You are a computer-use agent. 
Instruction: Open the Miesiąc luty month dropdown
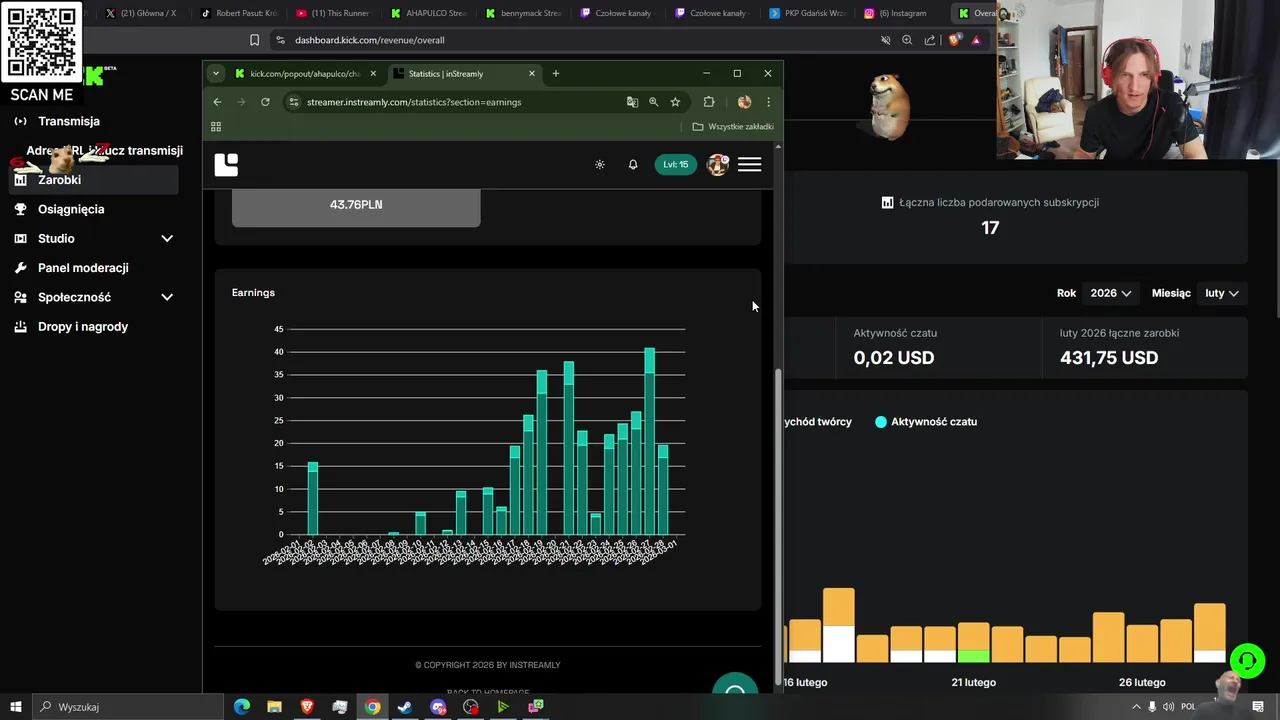[1222, 293]
